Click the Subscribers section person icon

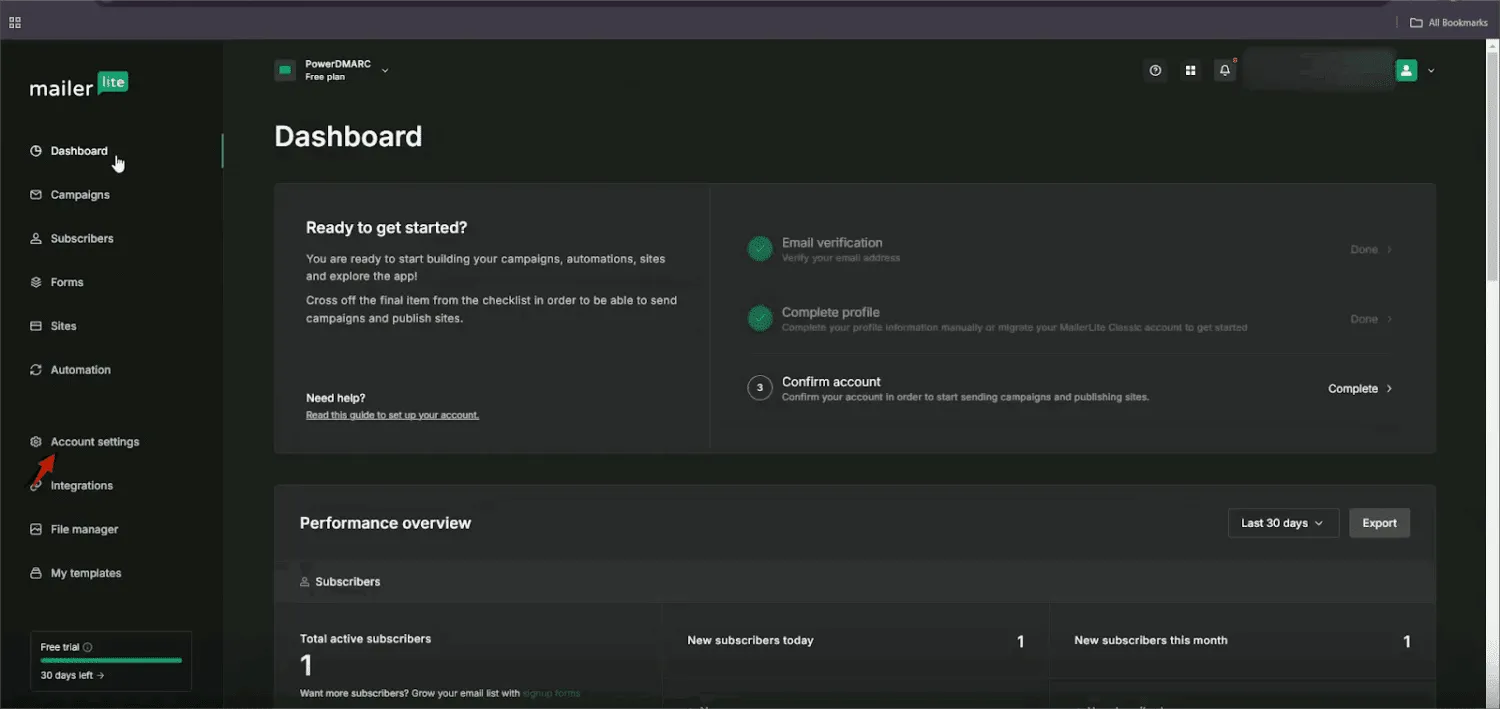(305, 582)
